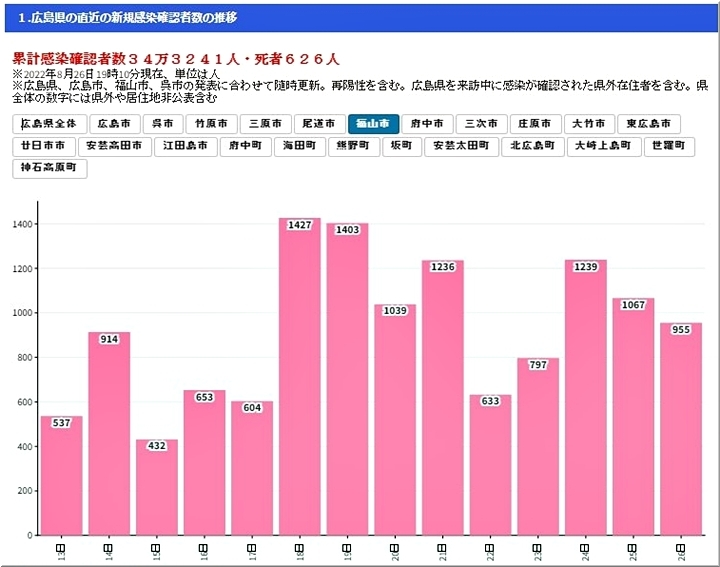The image size is (720, 567).
Task: Show data for 三原市
Action: 266,124
